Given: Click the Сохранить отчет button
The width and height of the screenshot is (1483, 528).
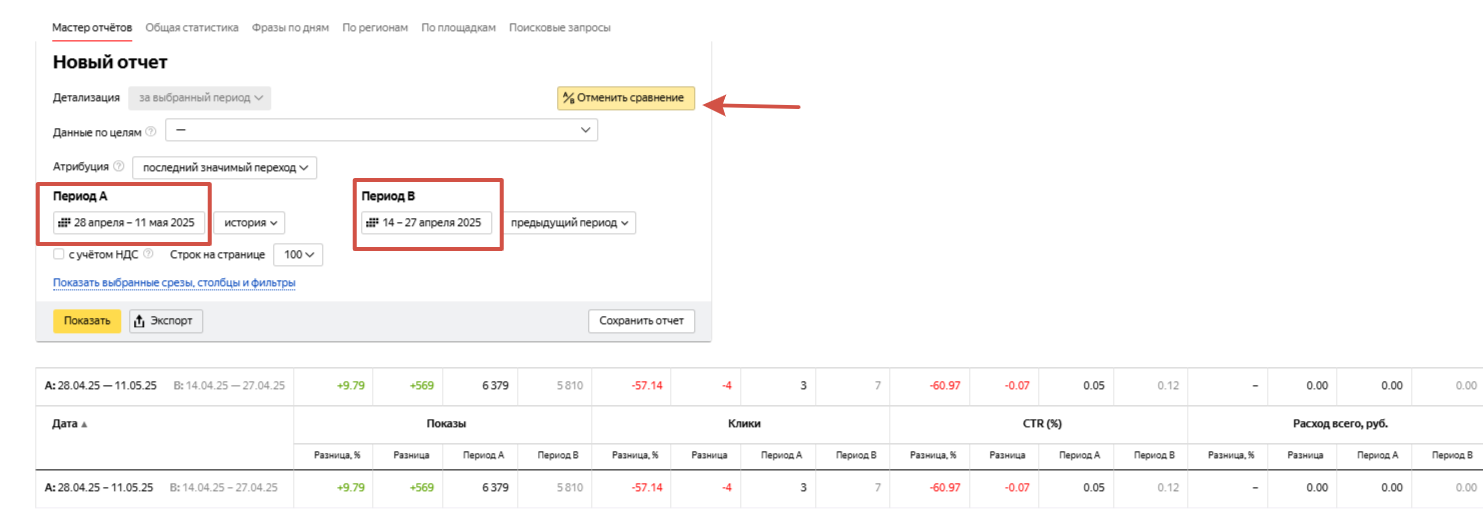Looking at the screenshot, I should coord(641,321).
